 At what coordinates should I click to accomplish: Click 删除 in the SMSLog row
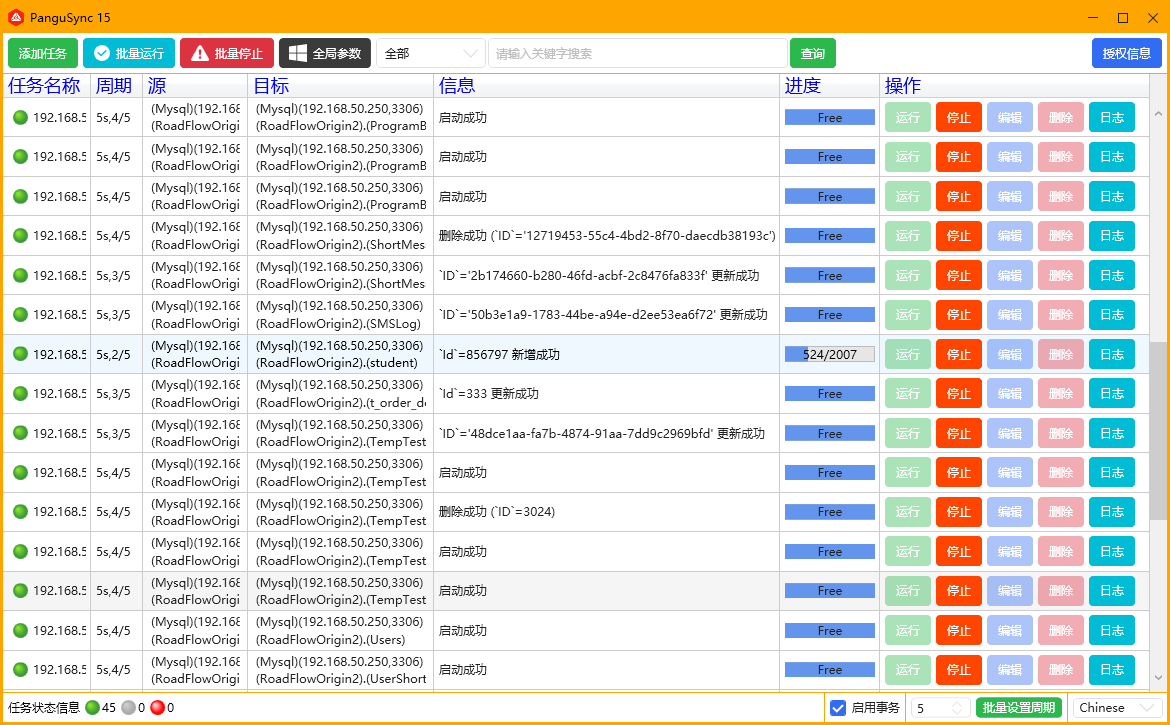[x=1060, y=315]
